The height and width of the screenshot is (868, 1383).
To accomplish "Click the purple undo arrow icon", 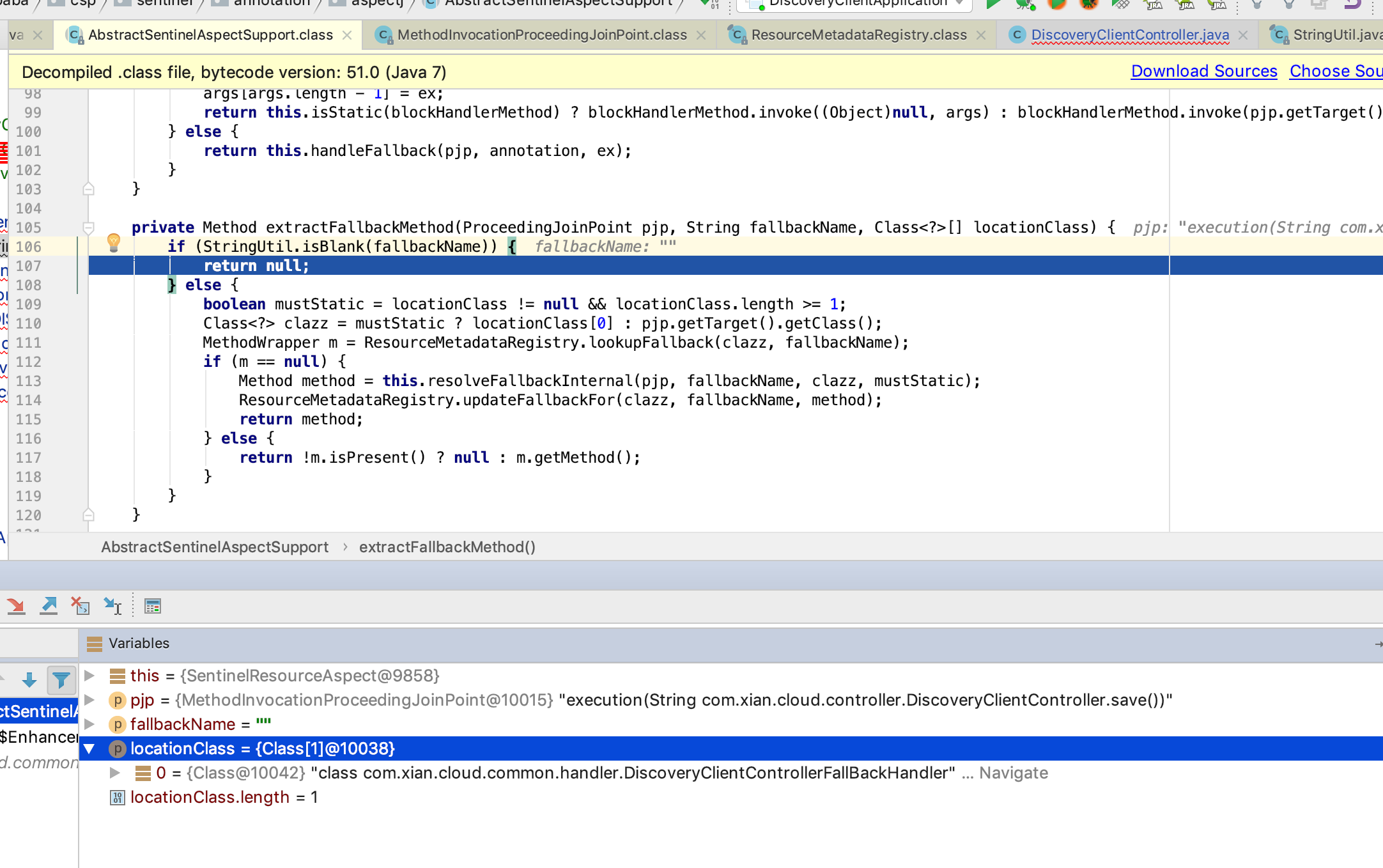I will [1352, 4].
